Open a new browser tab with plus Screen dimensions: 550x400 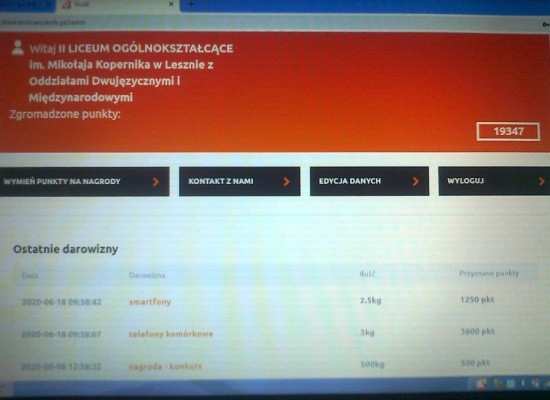(x=192, y=4)
